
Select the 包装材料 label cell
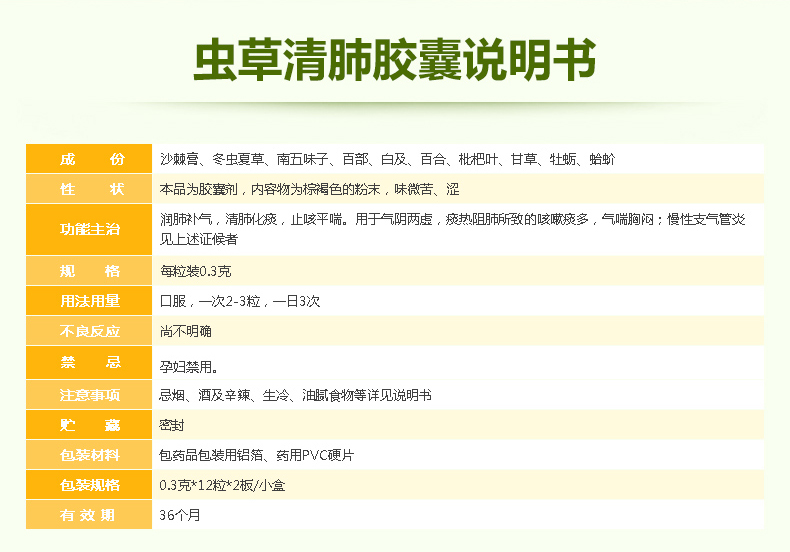89,455
